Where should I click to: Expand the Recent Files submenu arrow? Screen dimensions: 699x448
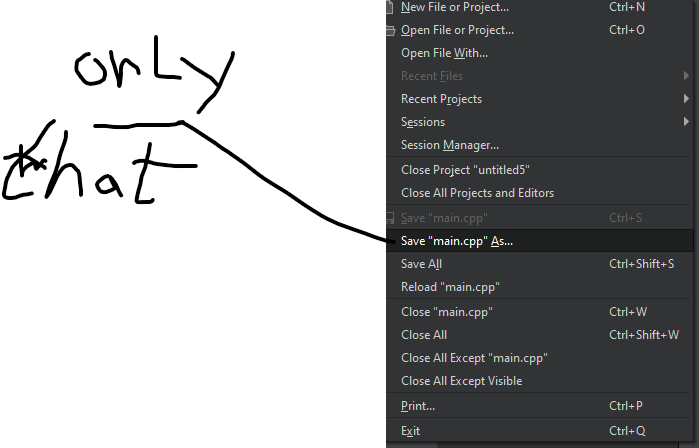(x=686, y=76)
